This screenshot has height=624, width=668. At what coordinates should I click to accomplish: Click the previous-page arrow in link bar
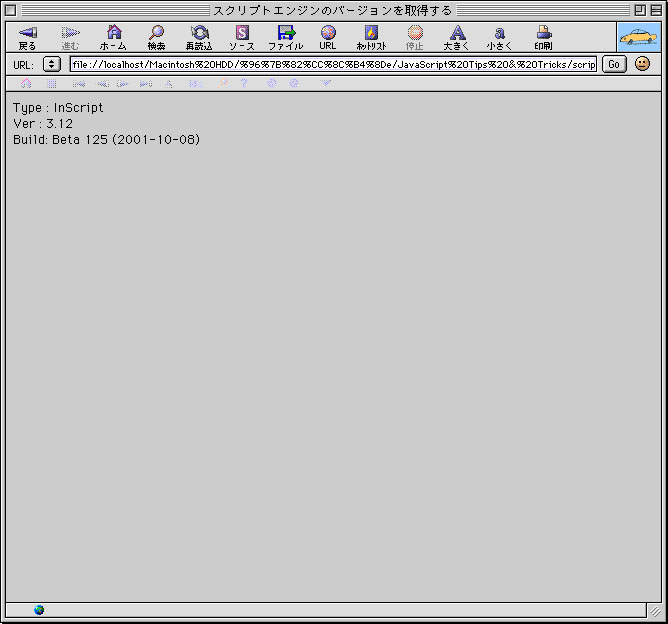(x=102, y=84)
